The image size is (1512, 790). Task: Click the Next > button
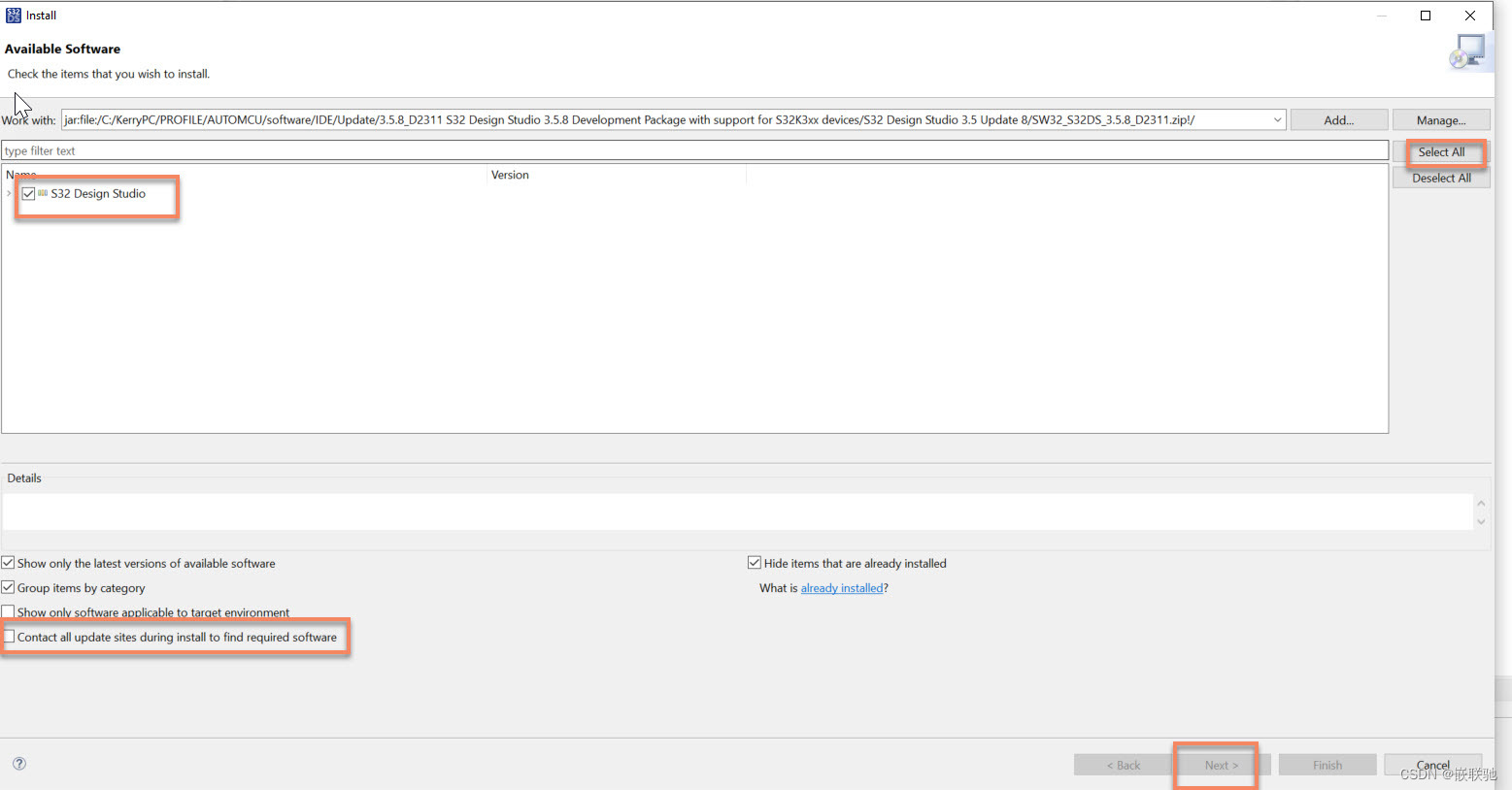pyautogui.click(x=1221, y=765)
